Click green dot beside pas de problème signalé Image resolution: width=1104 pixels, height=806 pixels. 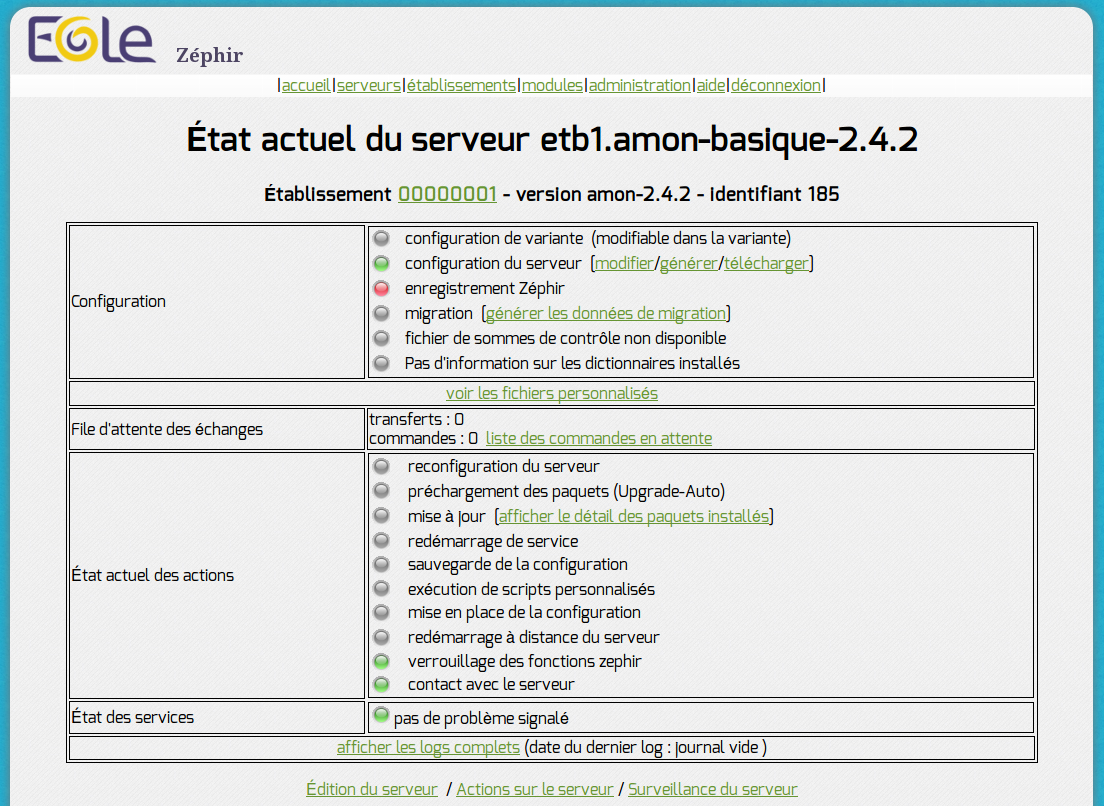[382, 715]
